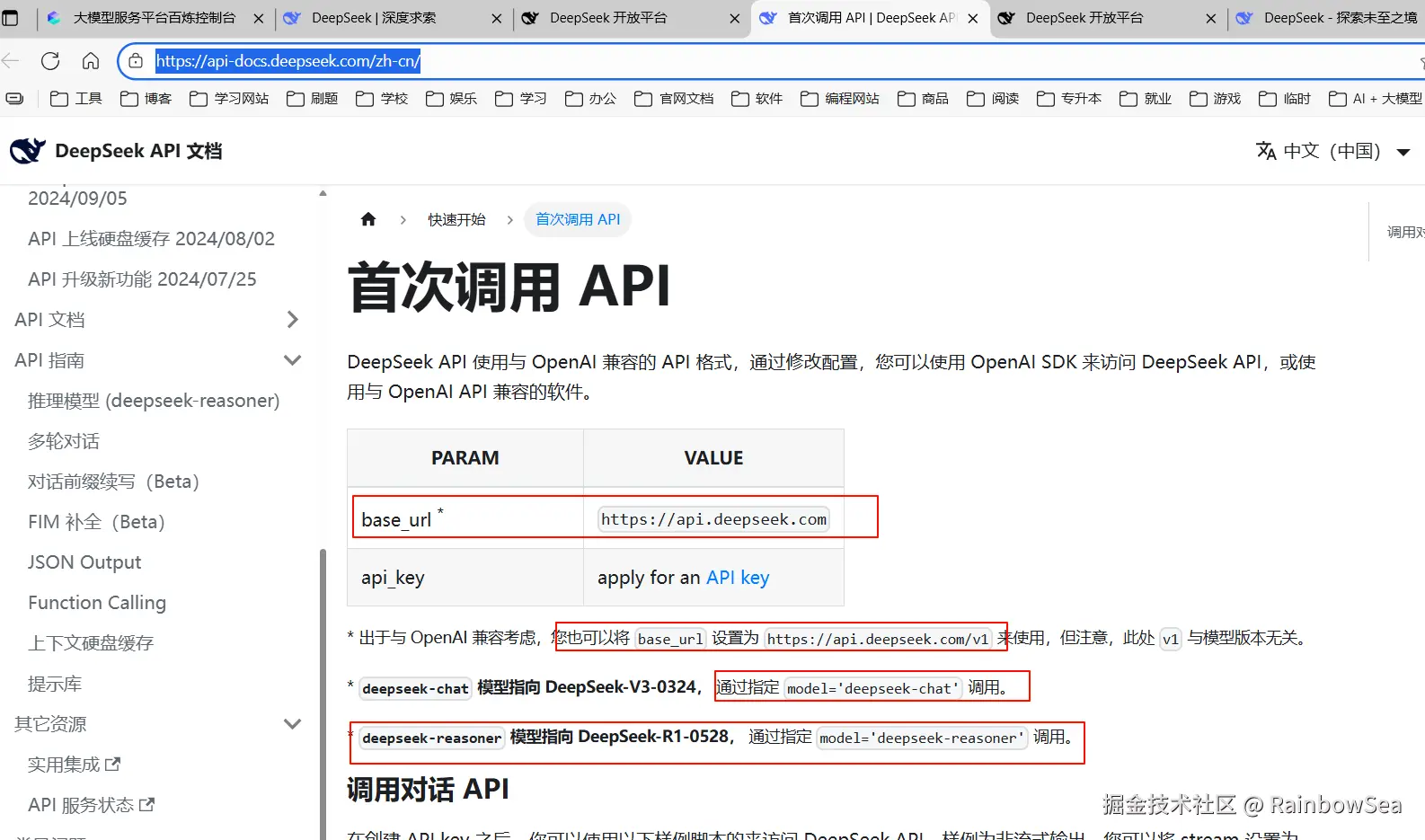
Task: Open 实用集成 external link
Action: click(74, 765)
